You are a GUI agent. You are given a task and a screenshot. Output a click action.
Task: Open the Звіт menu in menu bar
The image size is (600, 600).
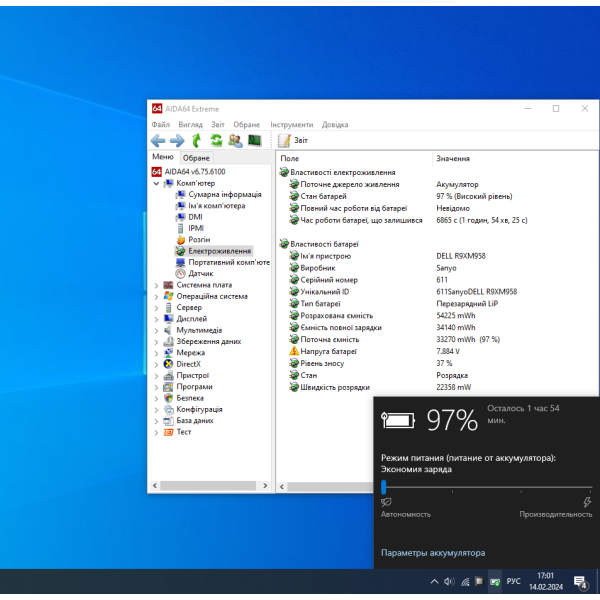tap(218, 124)
